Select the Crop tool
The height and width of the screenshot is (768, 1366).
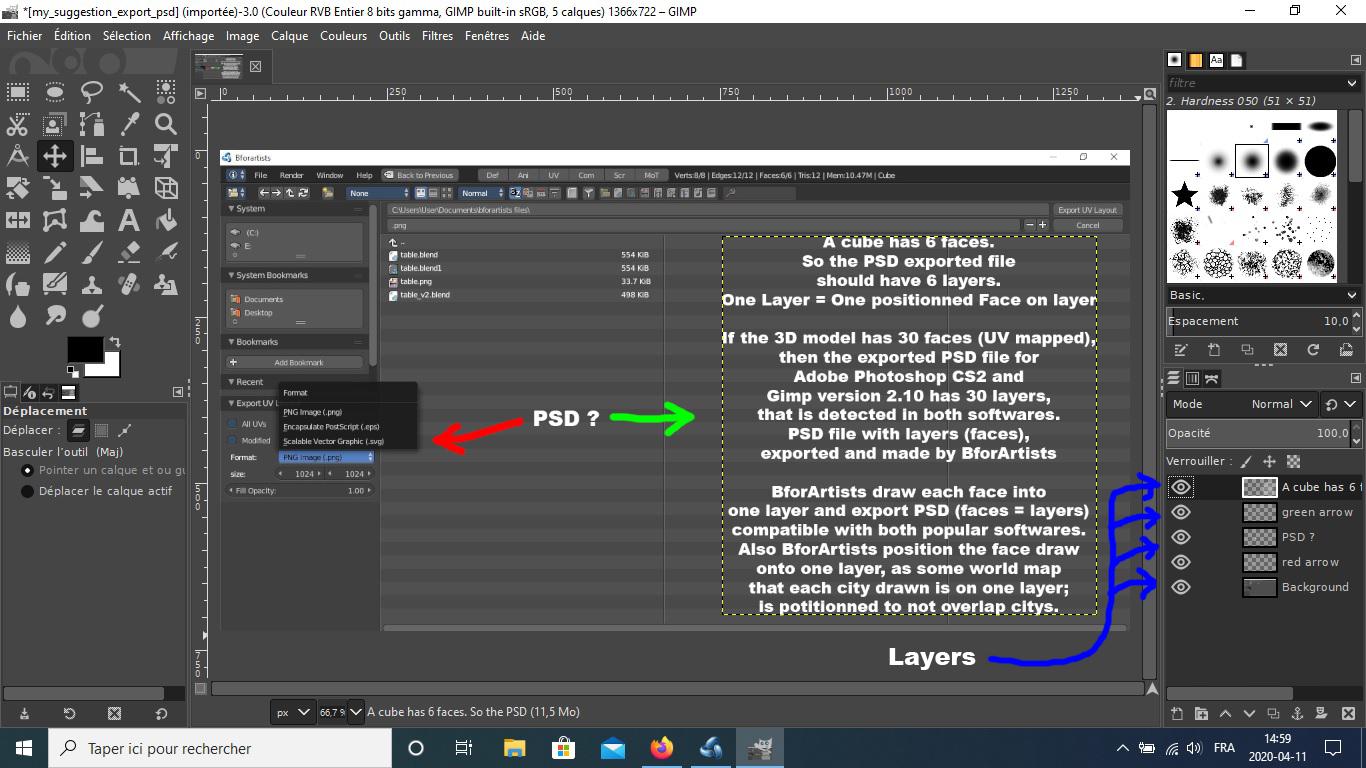click(x=129, y=156)
